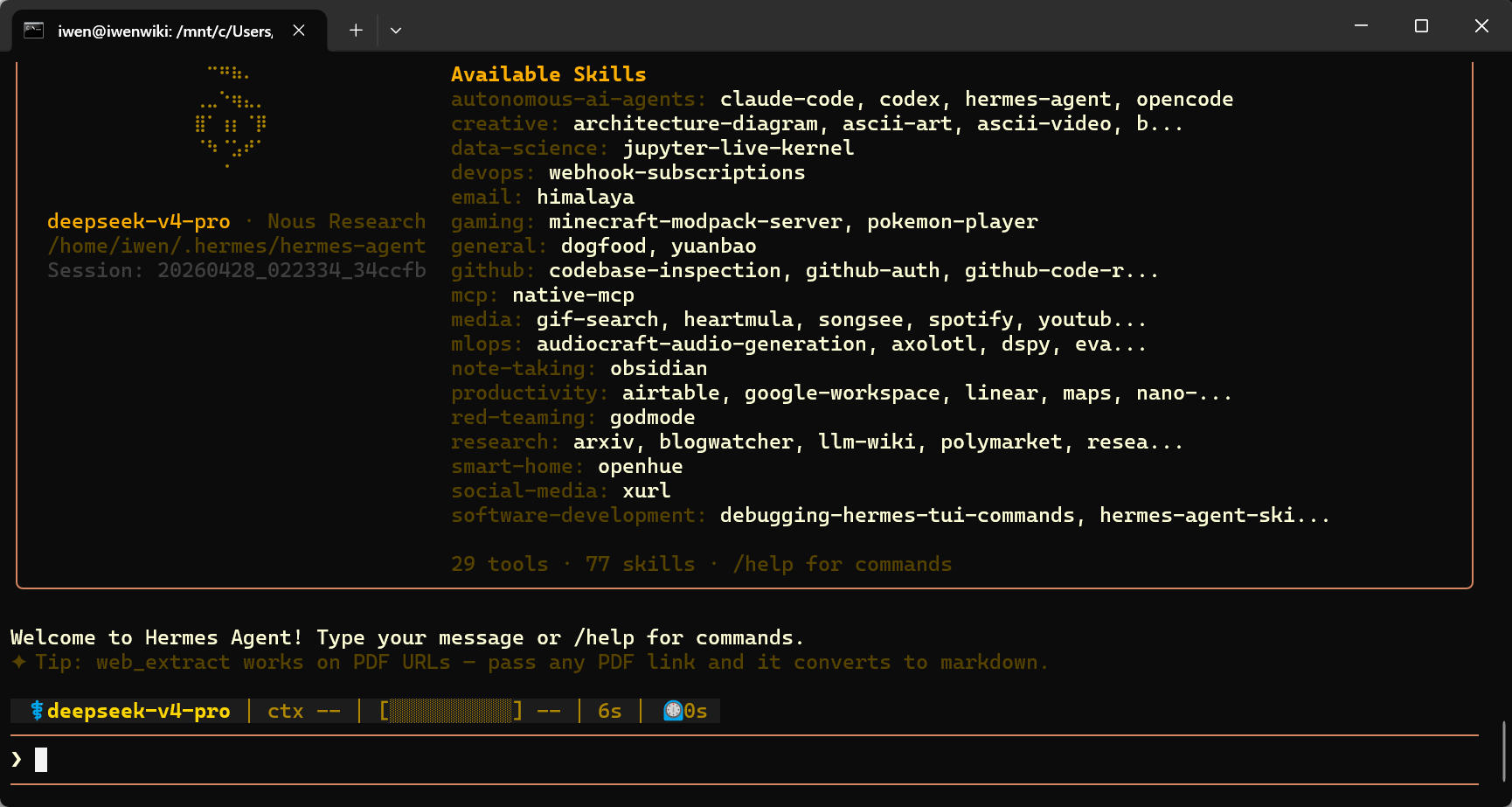
Task: Click the prompt chevron symbol
Action: click(17, 759)
